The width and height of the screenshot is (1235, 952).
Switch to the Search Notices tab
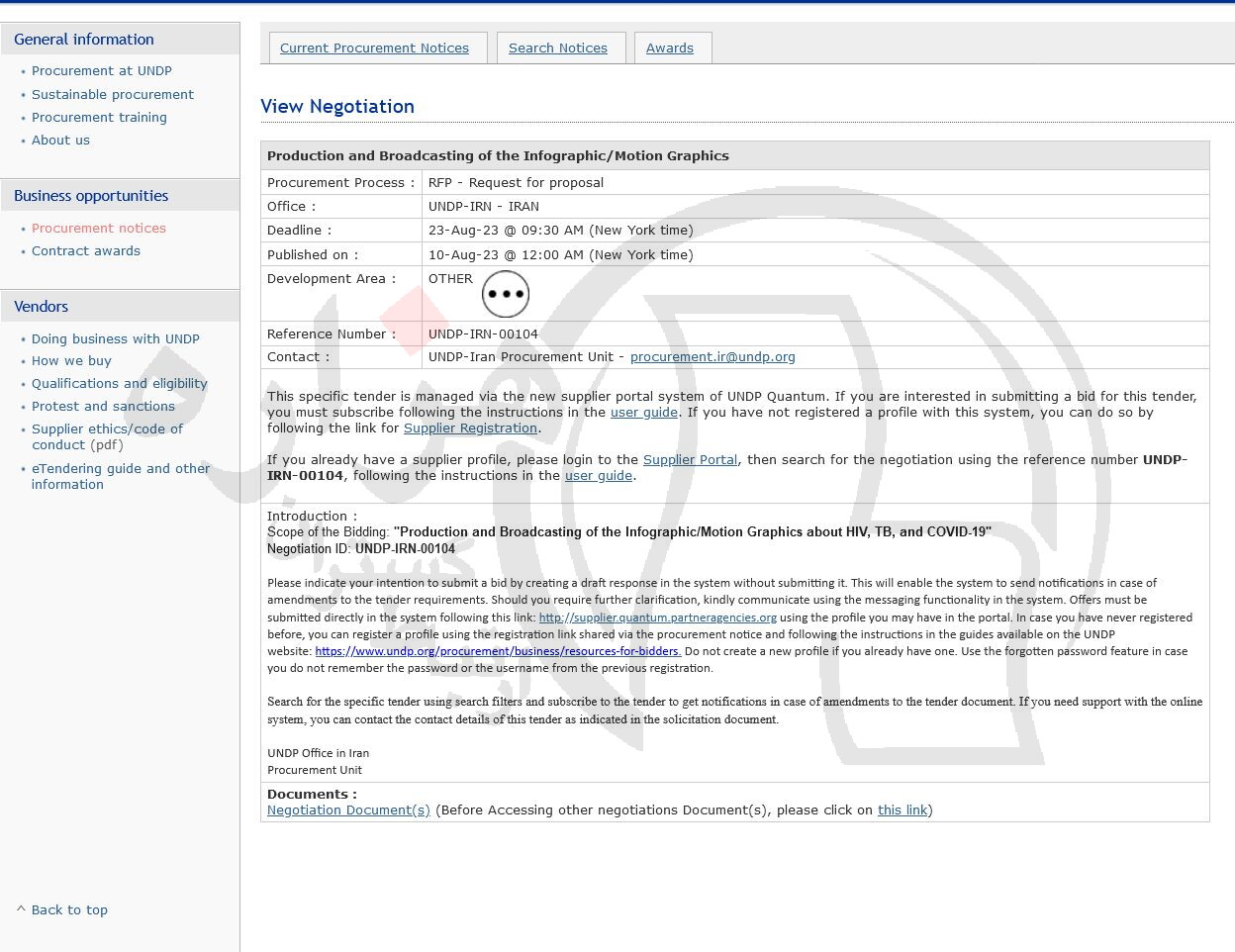point(558,48)
